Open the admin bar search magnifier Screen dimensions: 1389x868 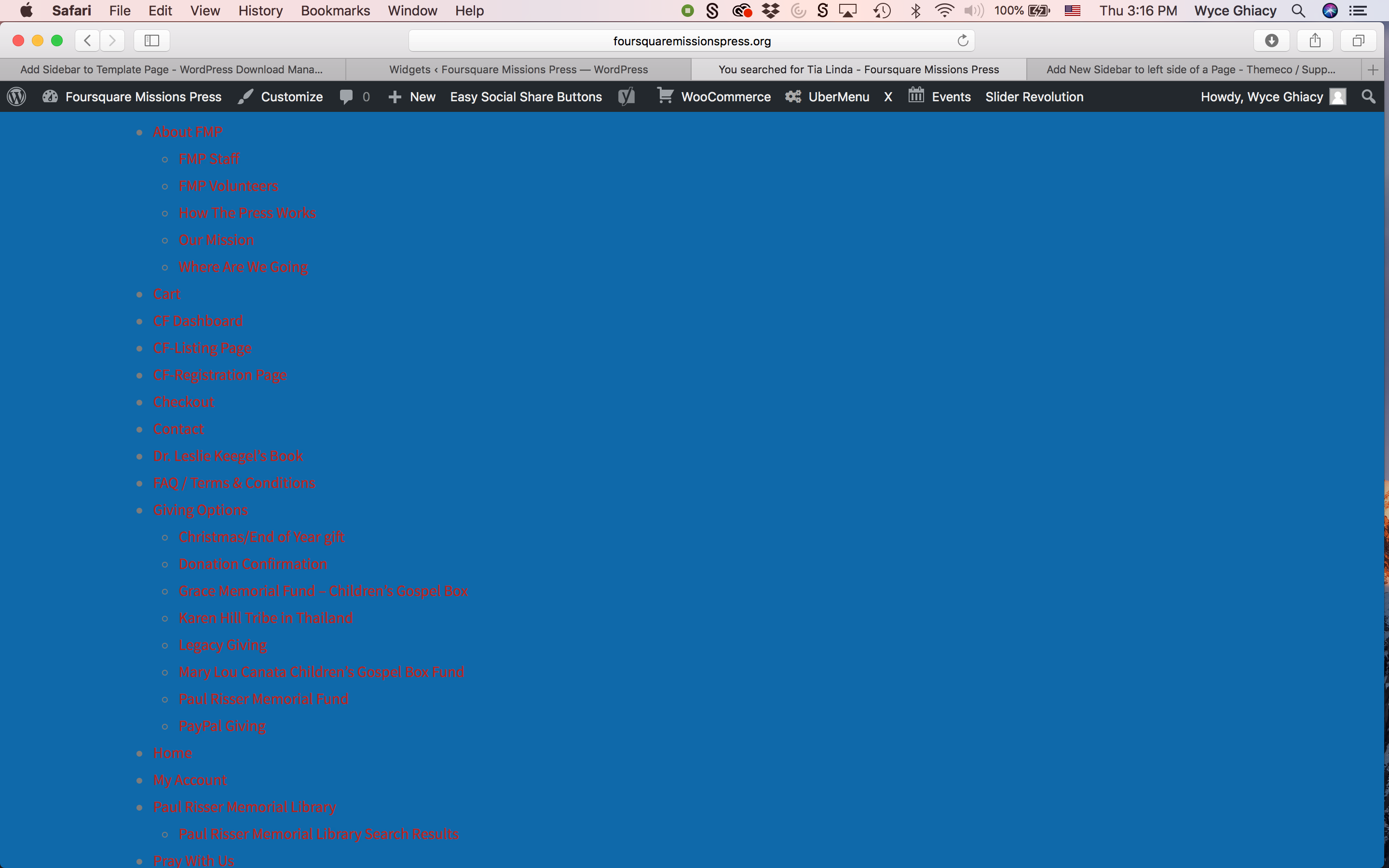[1368, 96]
